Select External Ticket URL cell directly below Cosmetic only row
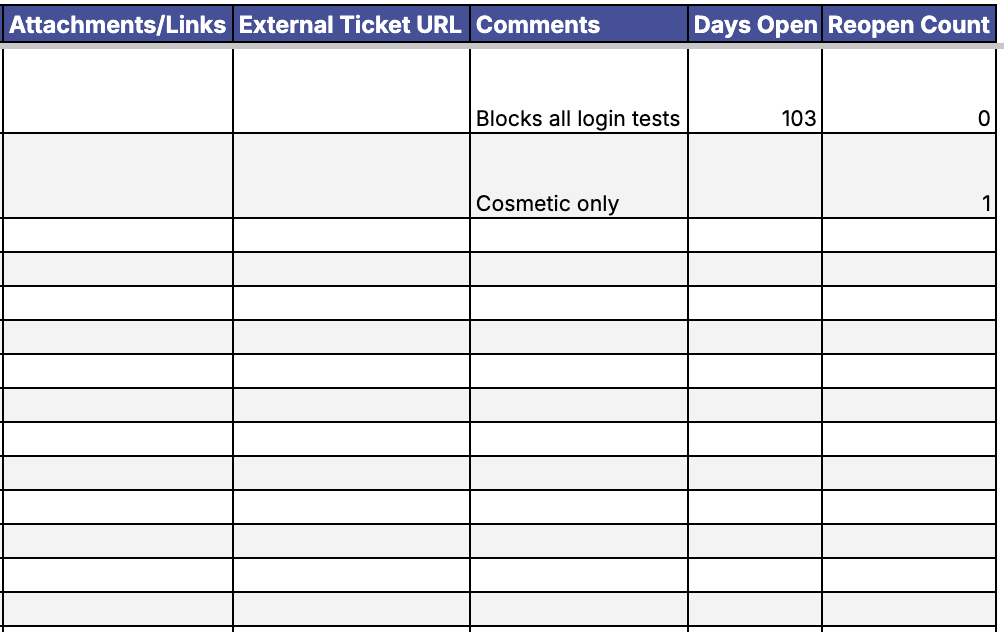This screenshot has height=632, width=1004. (x=351, y=236)
